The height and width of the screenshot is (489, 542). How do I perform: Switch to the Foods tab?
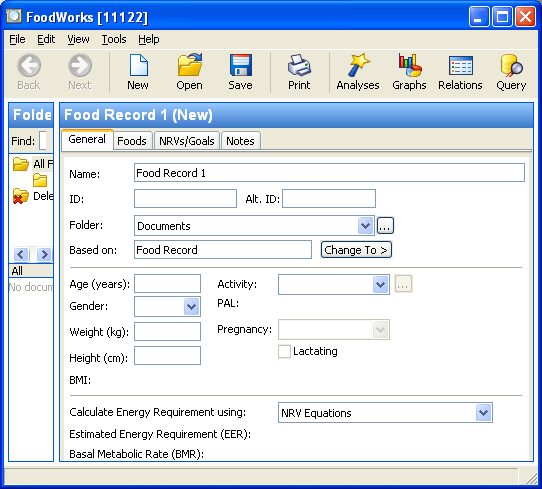[x=132, y=141]
